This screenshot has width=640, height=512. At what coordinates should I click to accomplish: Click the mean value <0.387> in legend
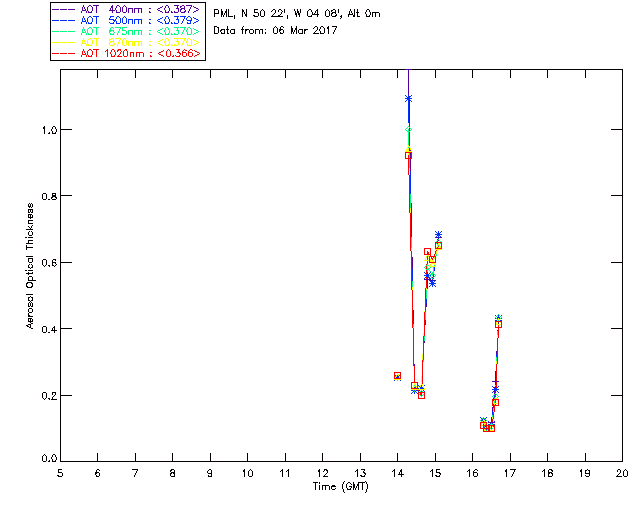178,9
